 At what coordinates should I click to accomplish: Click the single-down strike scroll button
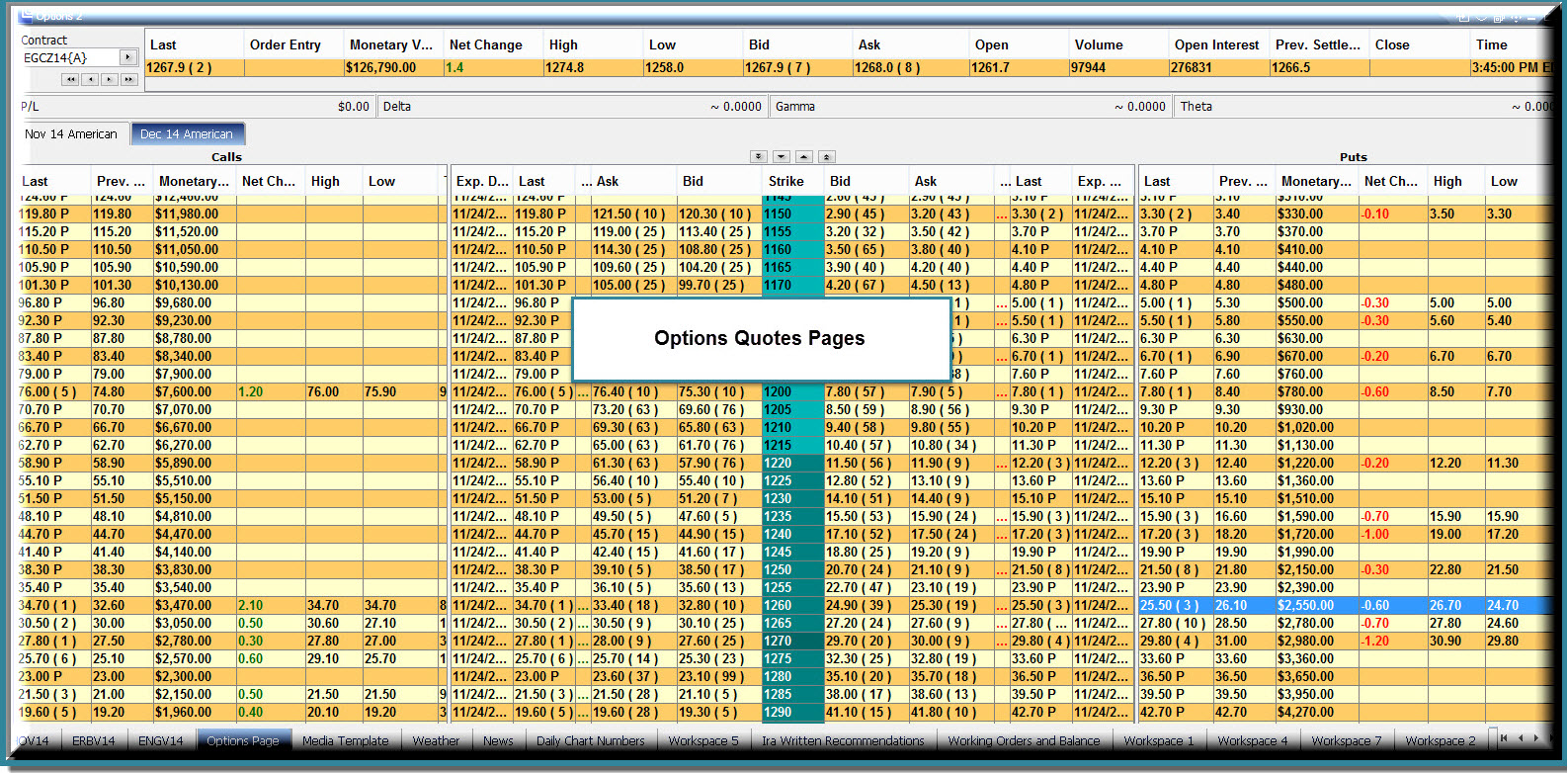[782, 157]
